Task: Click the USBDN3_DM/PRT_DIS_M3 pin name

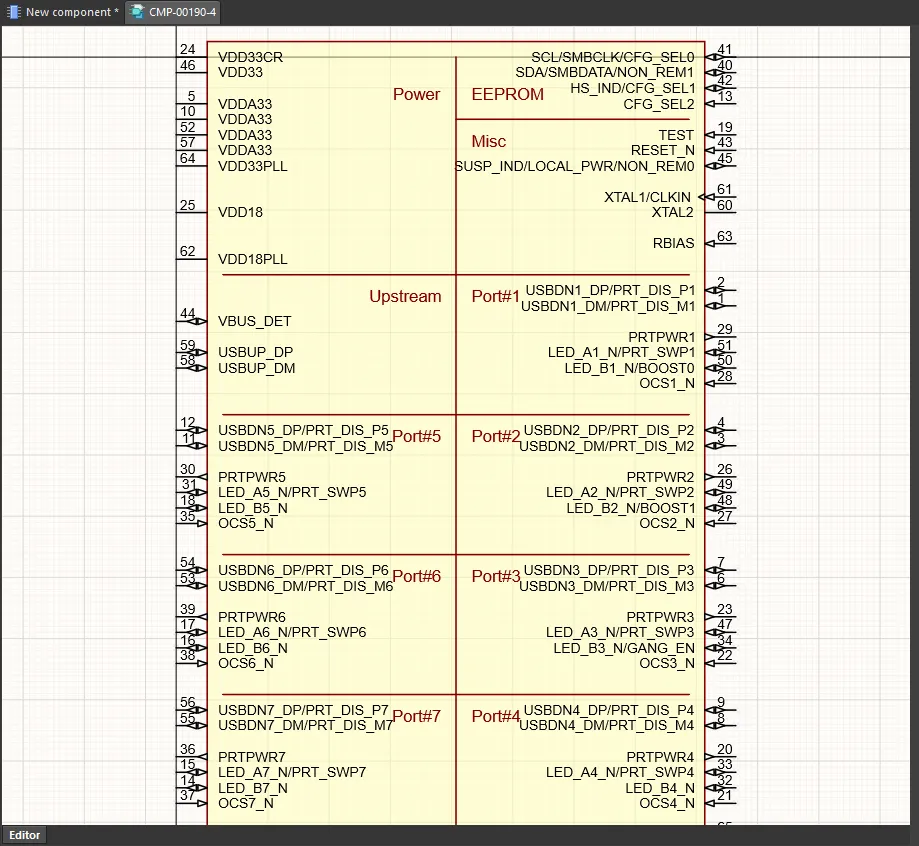Action: [x=607, y=586]
